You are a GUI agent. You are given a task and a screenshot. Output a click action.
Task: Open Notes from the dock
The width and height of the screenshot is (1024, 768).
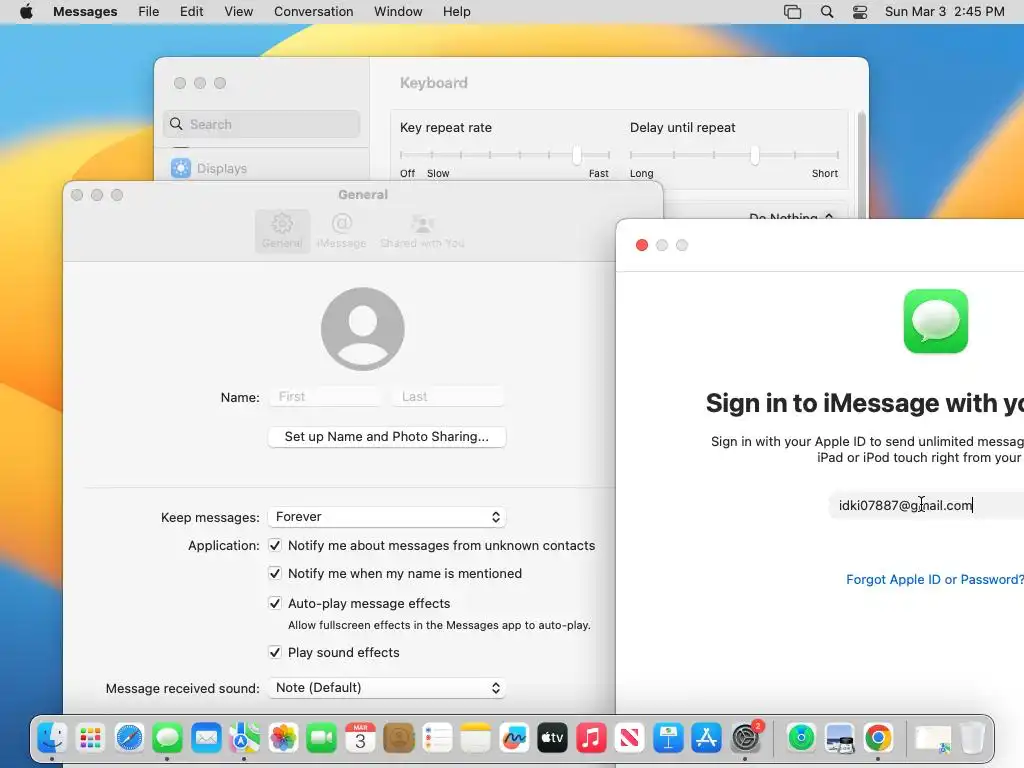pos(475,738)
